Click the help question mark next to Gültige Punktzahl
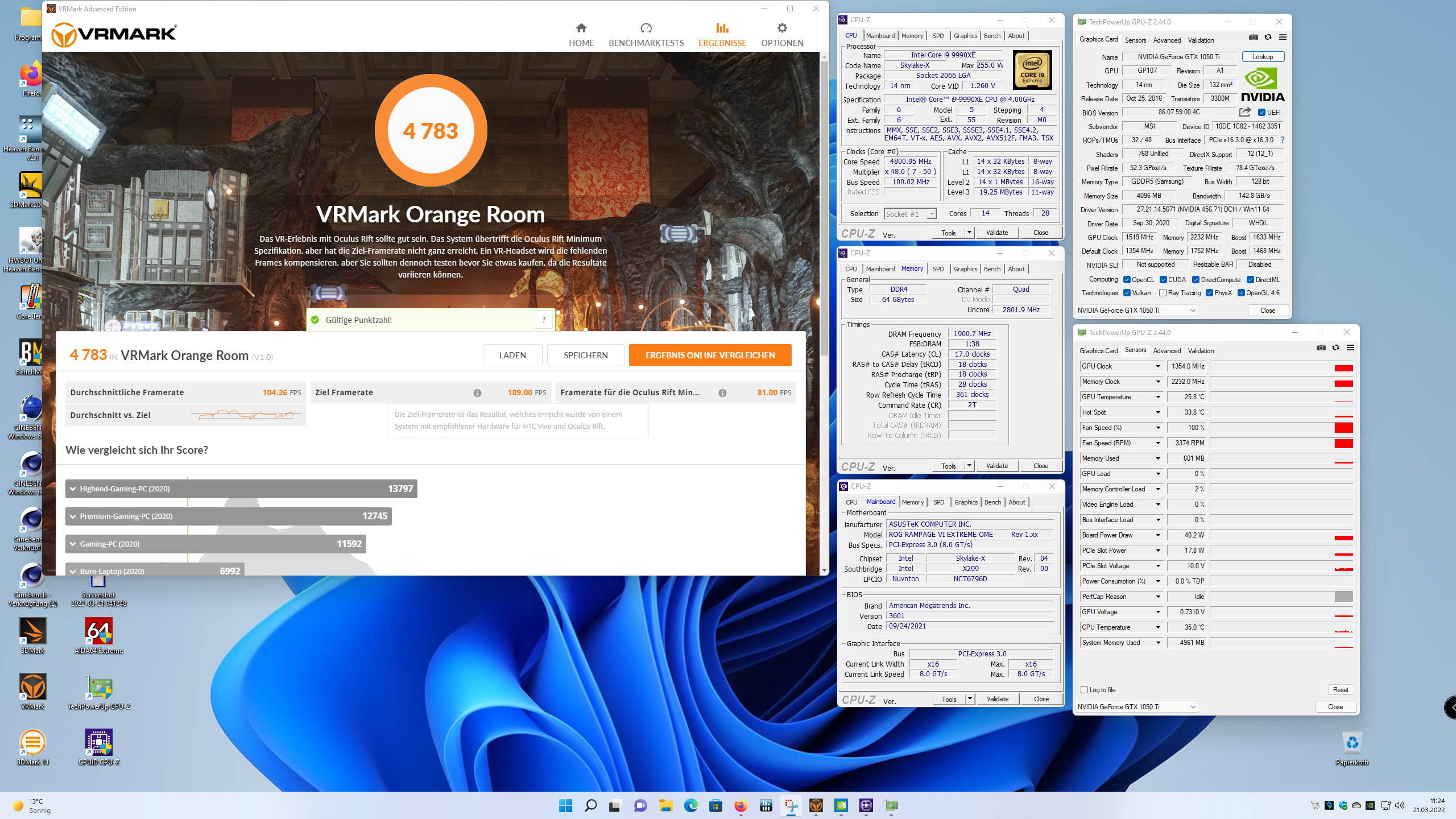 544,320
